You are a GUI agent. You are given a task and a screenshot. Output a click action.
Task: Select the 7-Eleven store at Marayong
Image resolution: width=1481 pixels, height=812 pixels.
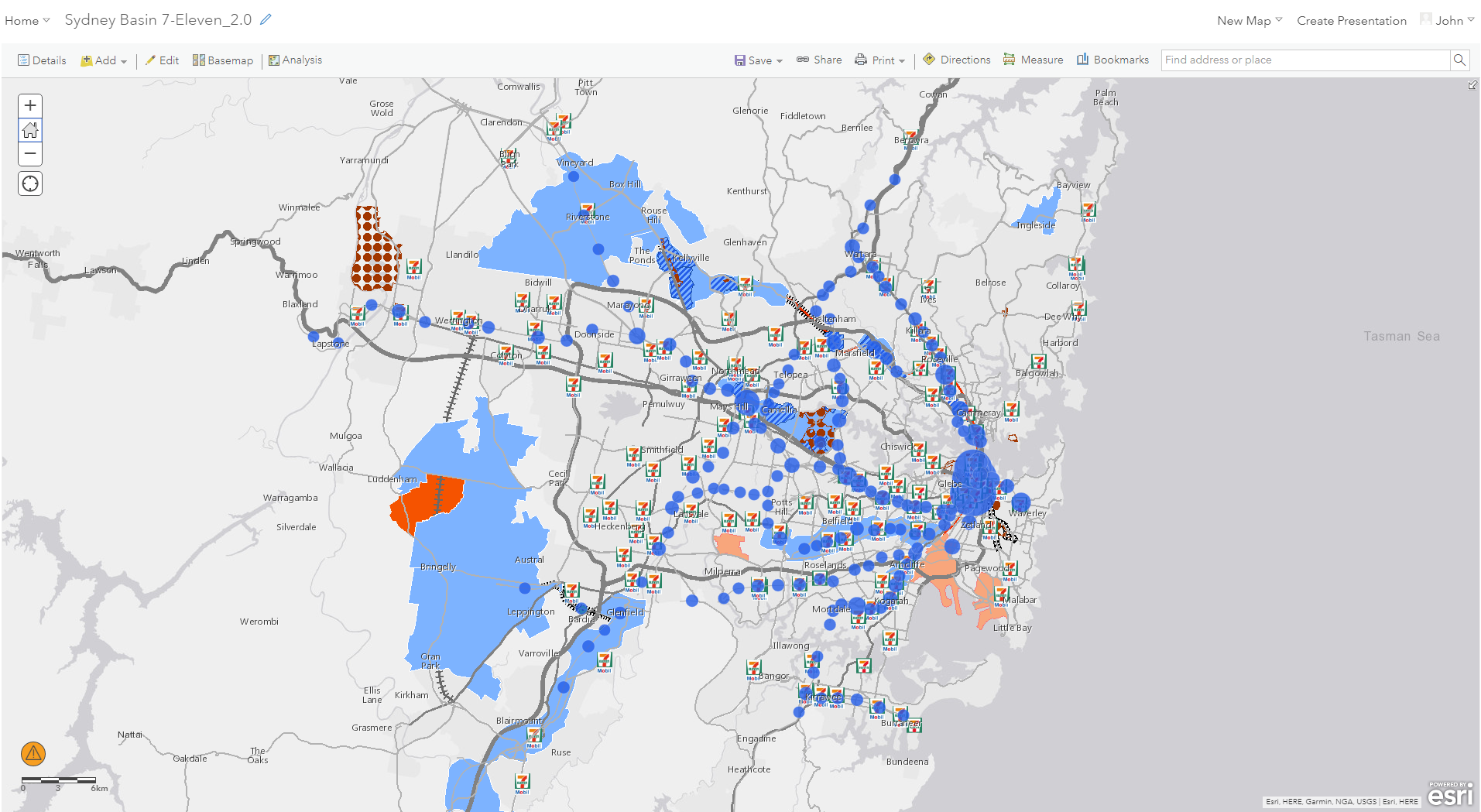(646, 307)
